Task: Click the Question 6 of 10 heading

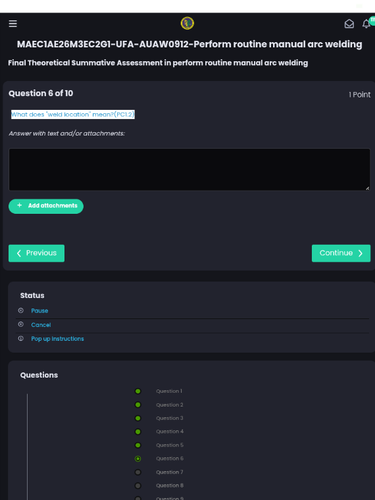Action: [41, 93]
